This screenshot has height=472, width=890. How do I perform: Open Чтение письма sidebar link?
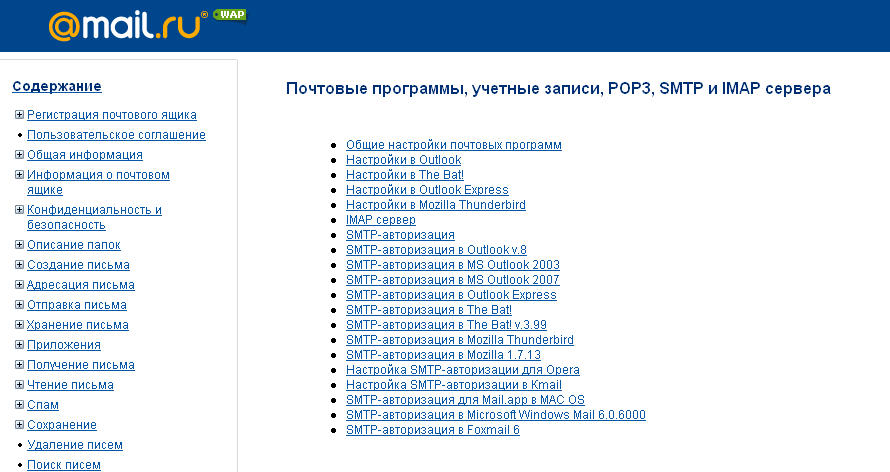click(x=70, y=385)
